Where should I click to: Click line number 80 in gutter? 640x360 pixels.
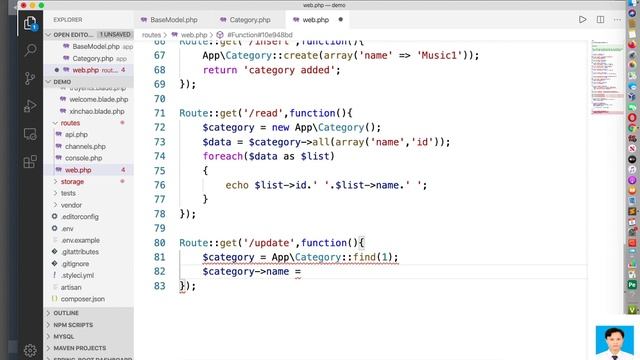(160, 243)
